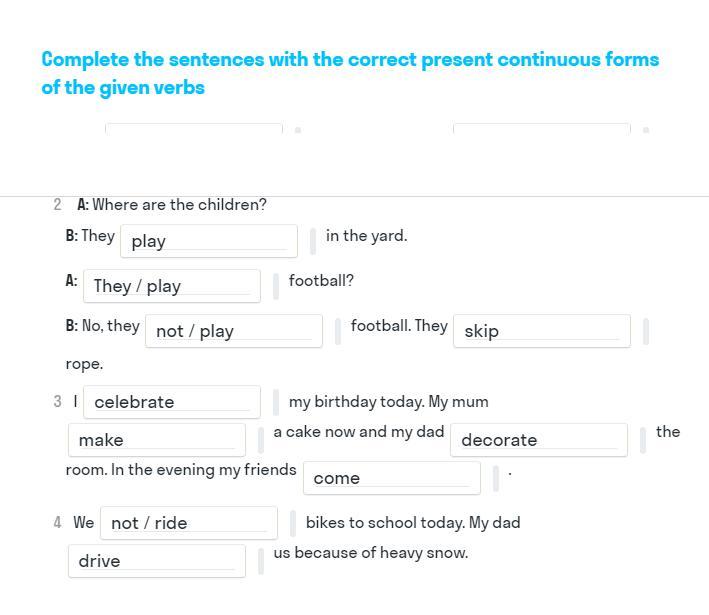Viewport: 709px width, 615px height.
Task: Click the gray marker next to 'drive' field
Action: (x=261, y=561)
